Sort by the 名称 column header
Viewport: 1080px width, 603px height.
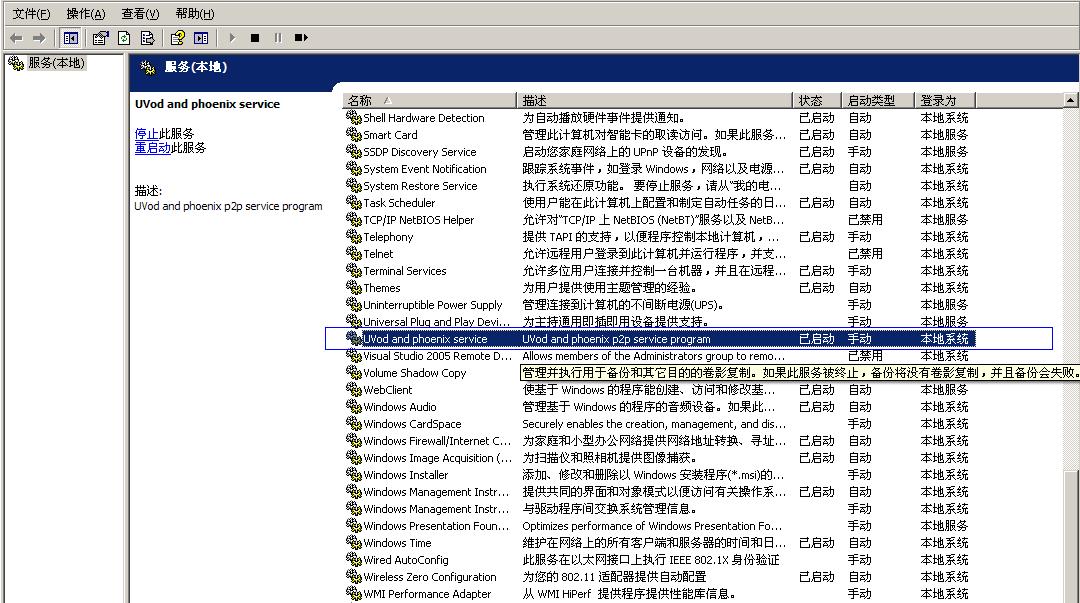[429, 101]
